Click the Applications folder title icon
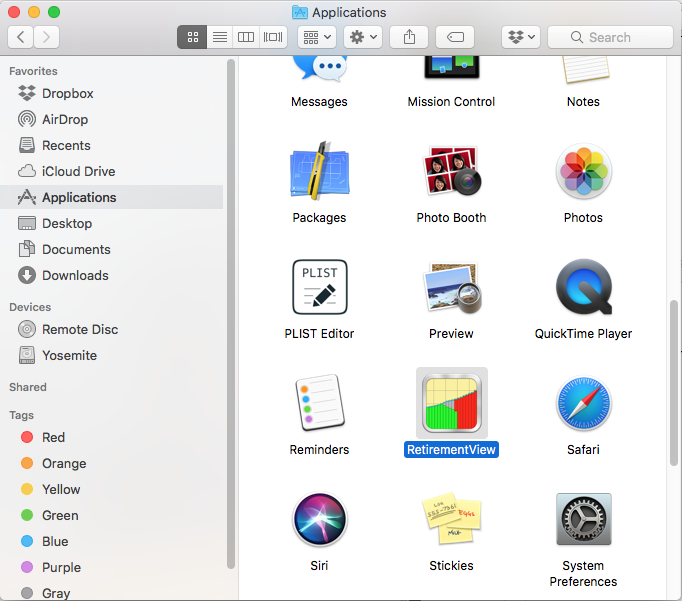This screenshot has height=601, width=682. (x=300, y=12)
